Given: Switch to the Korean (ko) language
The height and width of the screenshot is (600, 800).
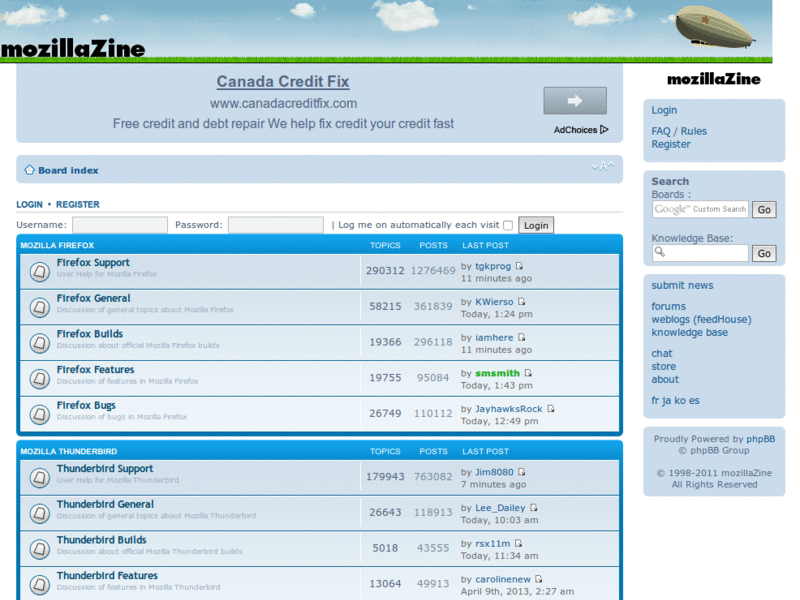Looking at the screenshot, I should (x=680, y=401).
